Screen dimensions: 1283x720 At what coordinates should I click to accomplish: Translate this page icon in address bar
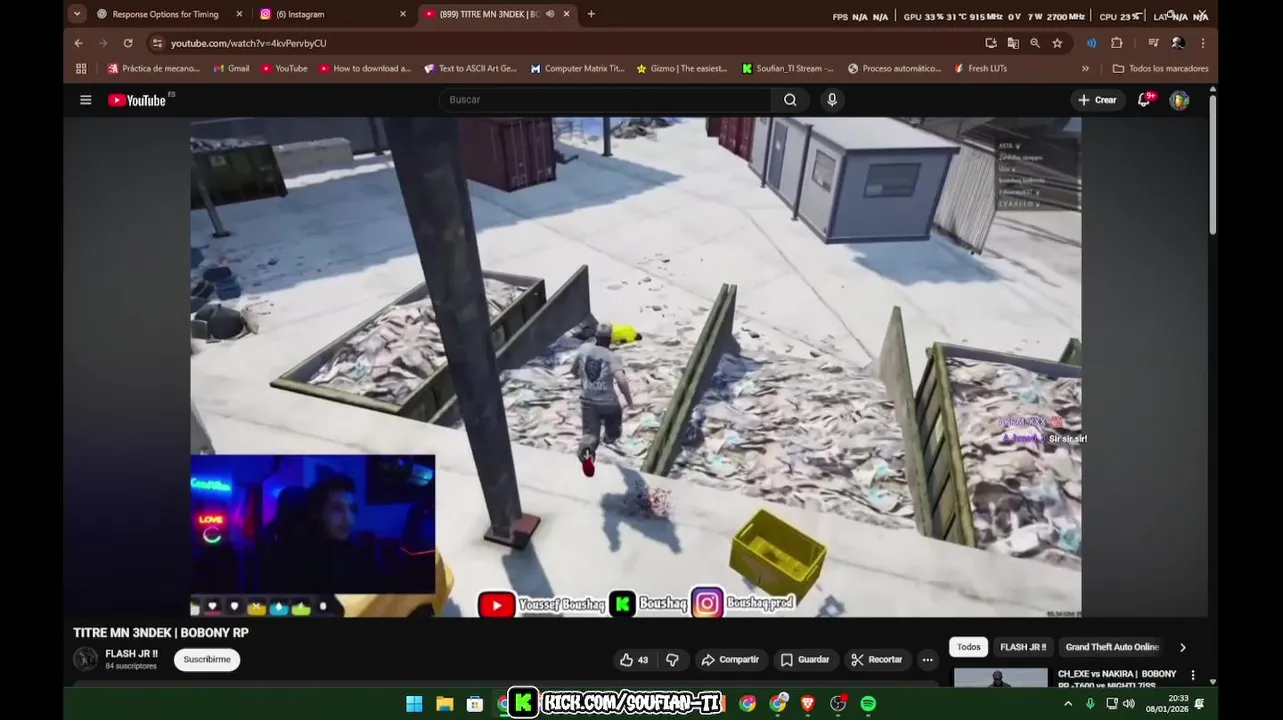(1013, 43)
